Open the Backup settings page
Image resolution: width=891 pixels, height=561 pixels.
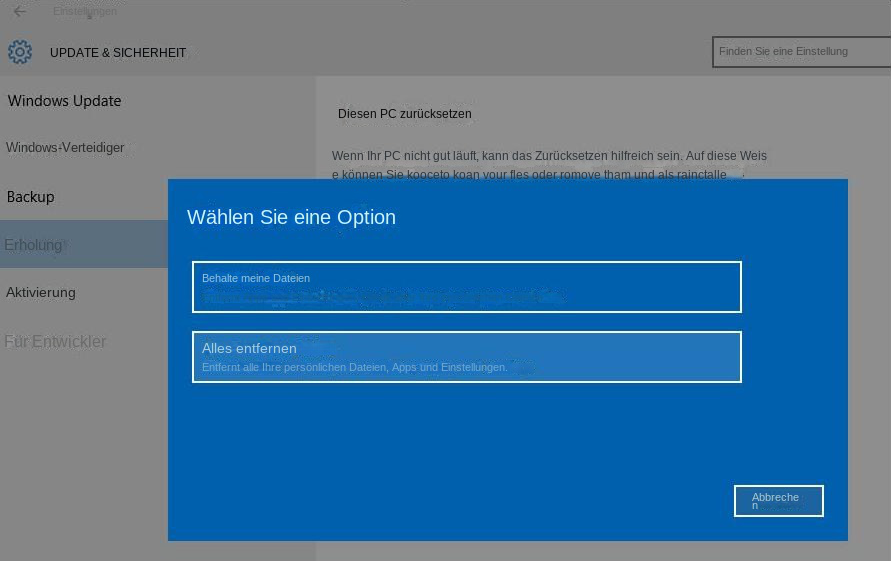tap(31, 197)
